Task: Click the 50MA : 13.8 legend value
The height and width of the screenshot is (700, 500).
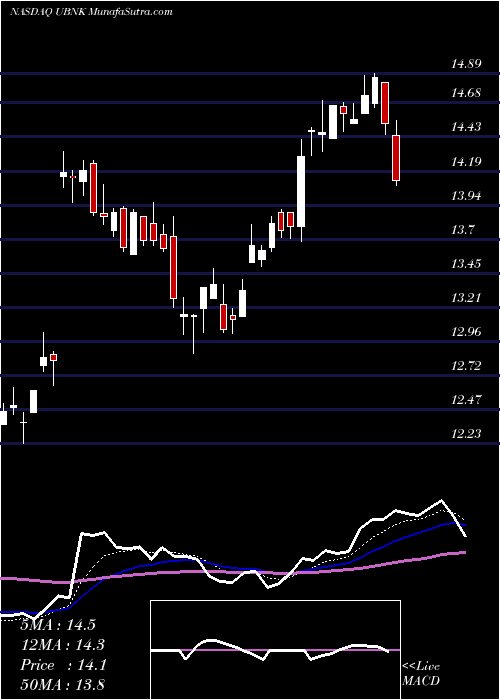Action: point(63,684)
